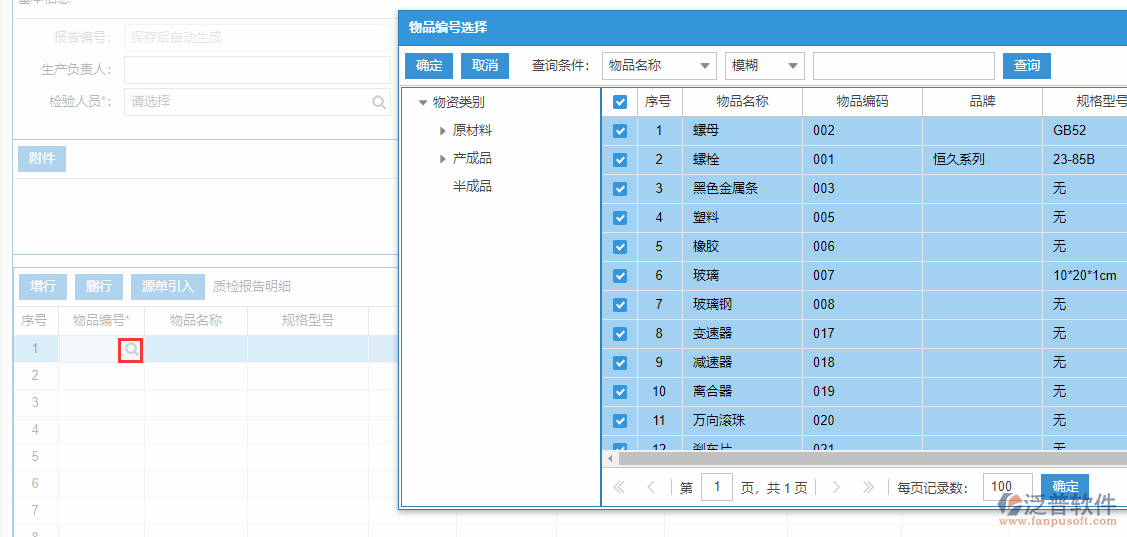1127x537 pixels.
Task: Uncheck the checkbox for 螺母 row
Action: click(620, 131)
